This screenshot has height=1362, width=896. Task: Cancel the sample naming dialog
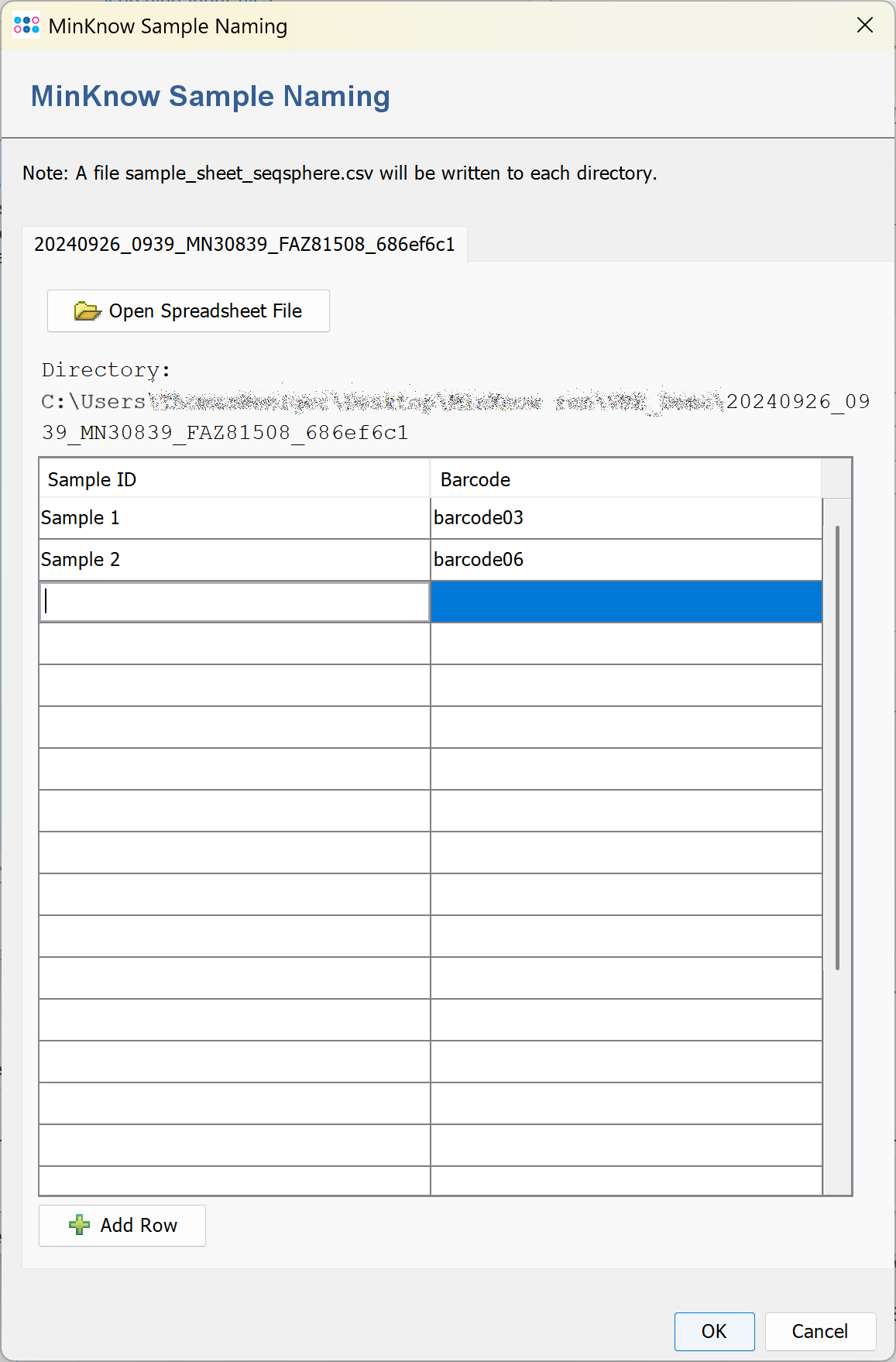pos(819,1331)
